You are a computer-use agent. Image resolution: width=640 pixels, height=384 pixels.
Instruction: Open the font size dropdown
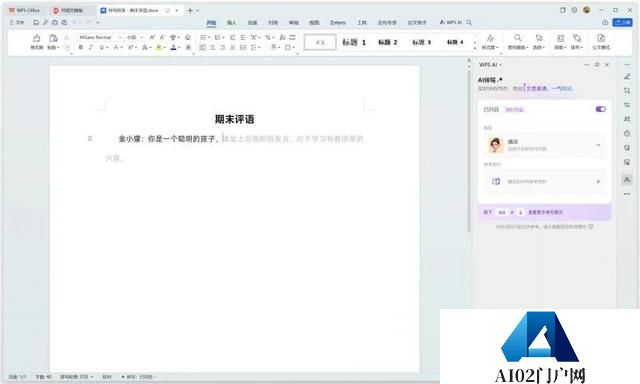(142, 37)
